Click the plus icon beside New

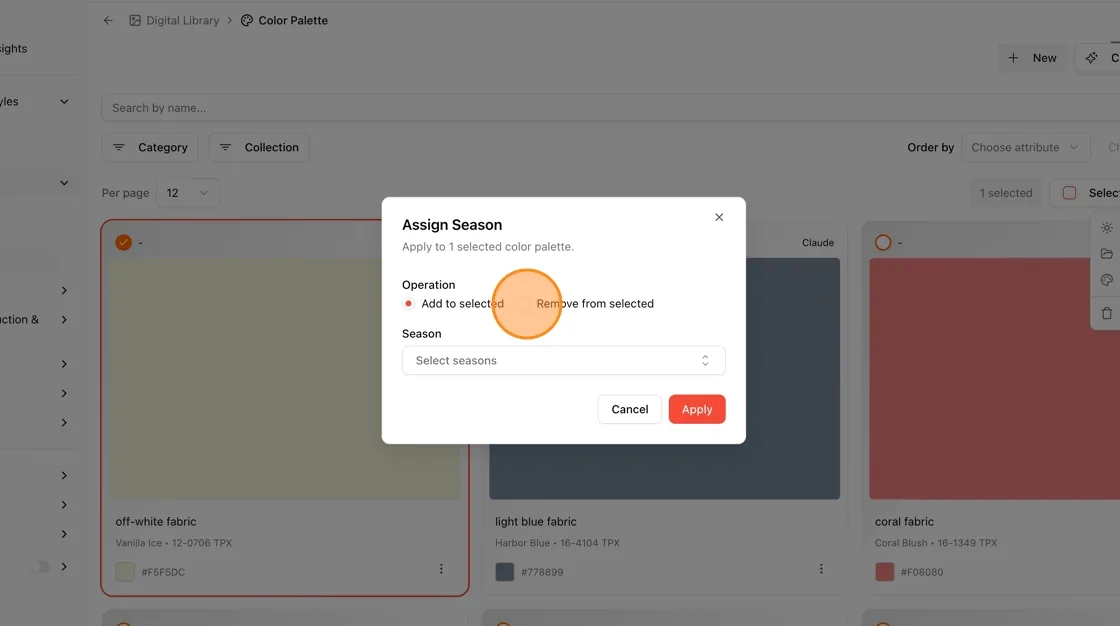point(1013,58)
